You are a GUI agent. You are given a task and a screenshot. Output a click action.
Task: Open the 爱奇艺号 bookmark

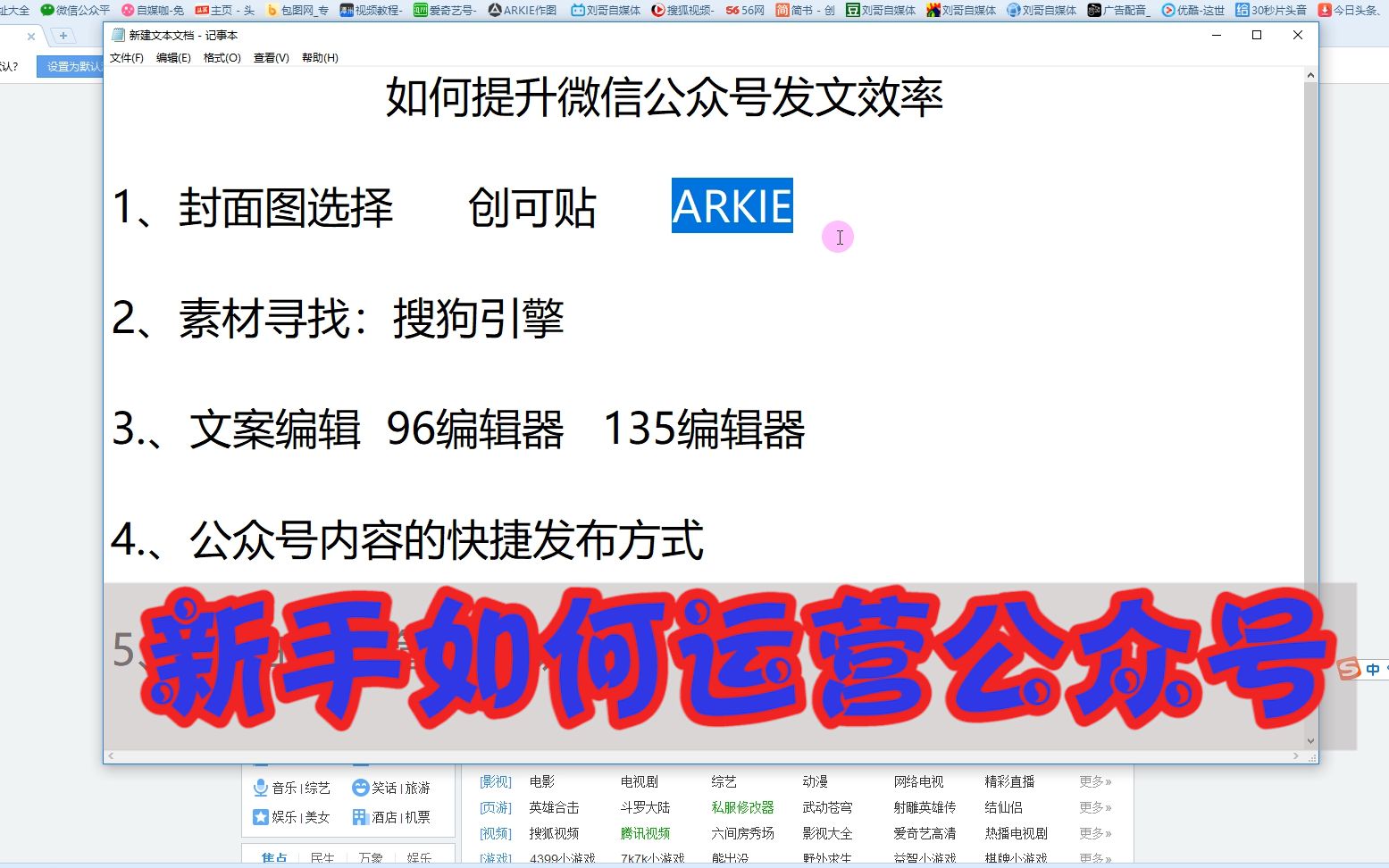[x=445, y=10]
